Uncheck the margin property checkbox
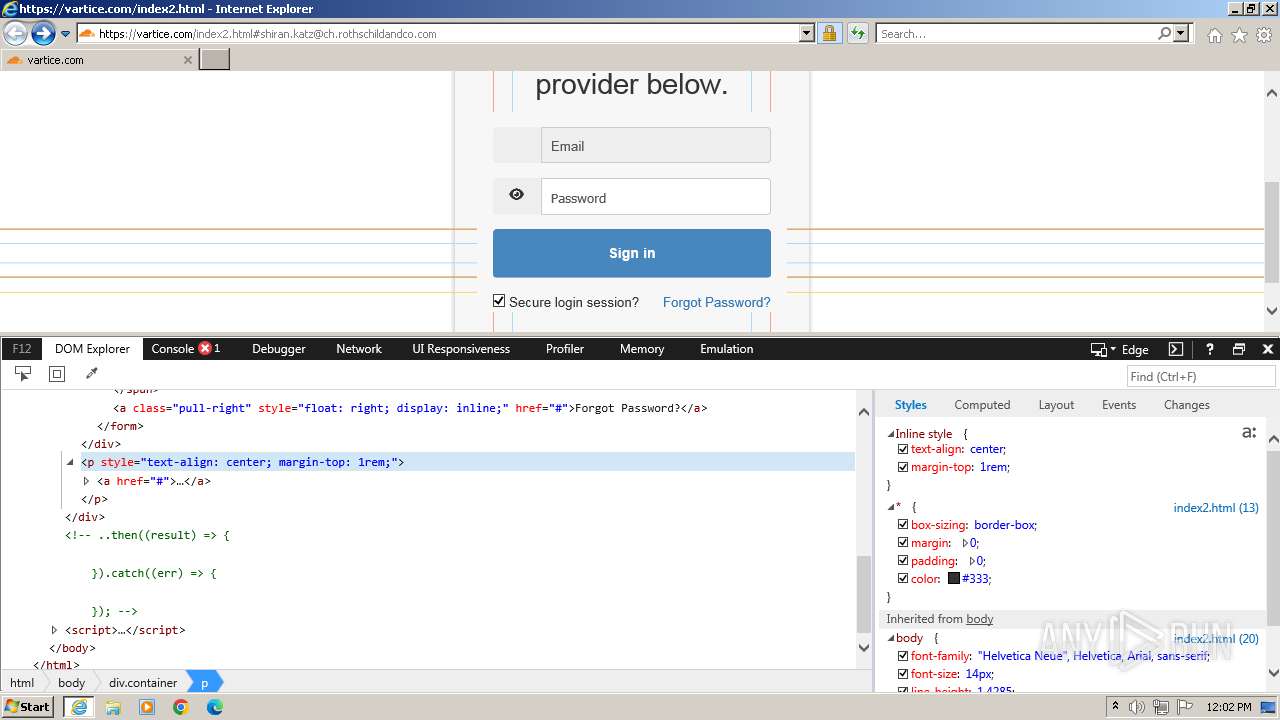 click(x=903, y=543)
